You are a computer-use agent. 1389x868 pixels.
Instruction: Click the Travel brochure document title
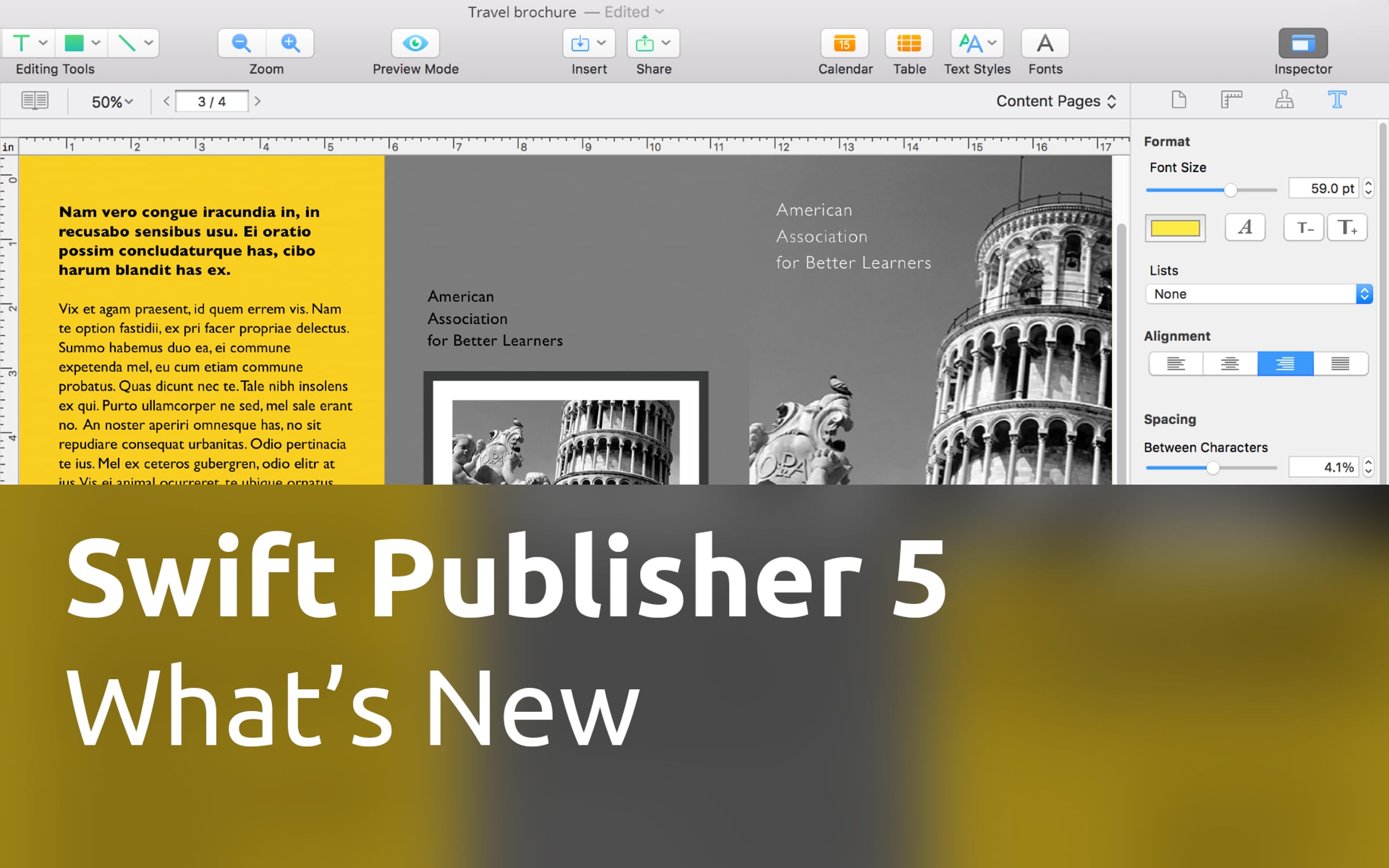point(522,12)
